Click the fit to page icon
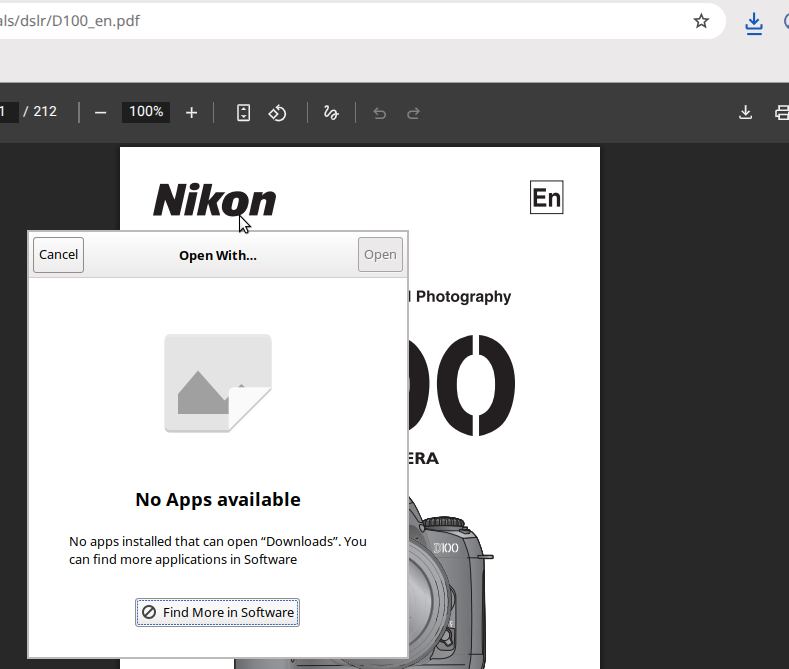 243,112
